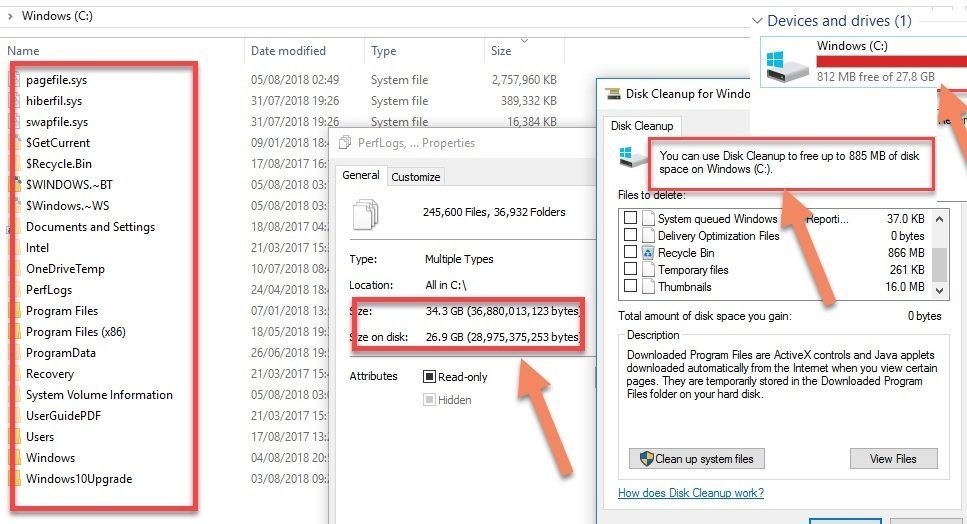Click the Recycle Bin icon in list
This screenshot has width=967, height=524.
[648, 252]
